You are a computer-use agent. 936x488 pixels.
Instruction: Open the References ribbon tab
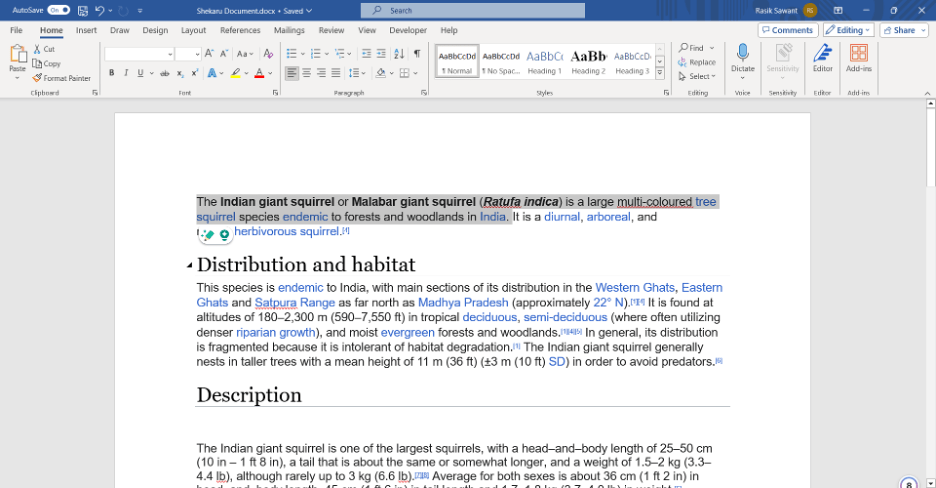240,30
